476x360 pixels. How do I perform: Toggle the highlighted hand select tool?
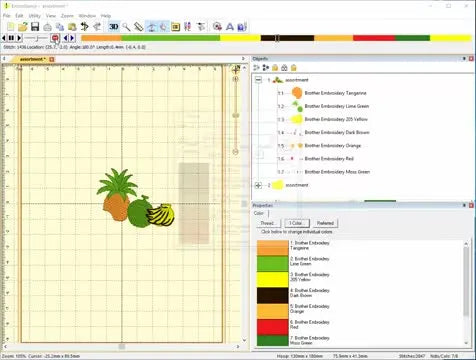(x=163, y=27)
